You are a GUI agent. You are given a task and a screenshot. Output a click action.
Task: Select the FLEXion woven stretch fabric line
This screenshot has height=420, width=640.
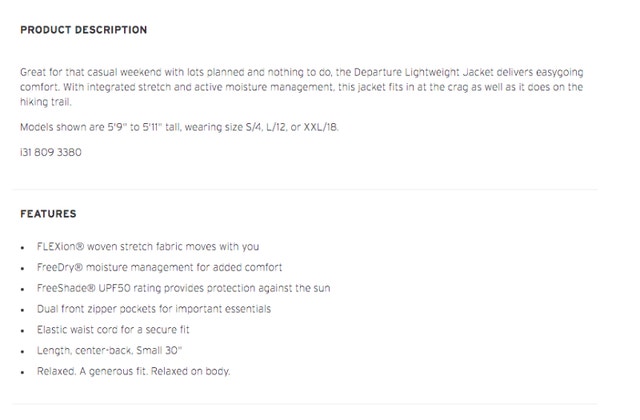(148, 247)
